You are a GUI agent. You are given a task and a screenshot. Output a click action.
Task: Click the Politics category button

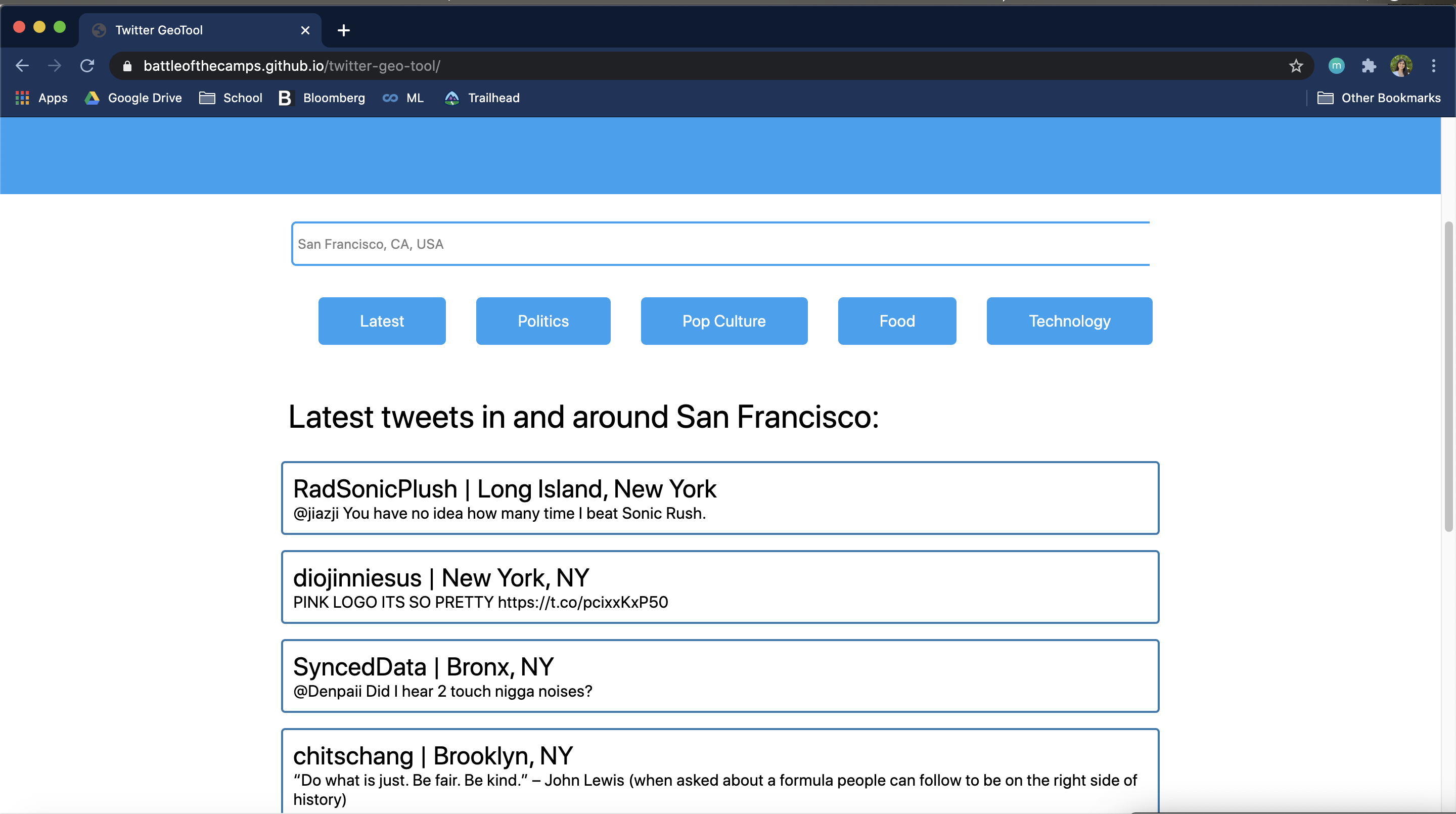click(x=542, y=321)
